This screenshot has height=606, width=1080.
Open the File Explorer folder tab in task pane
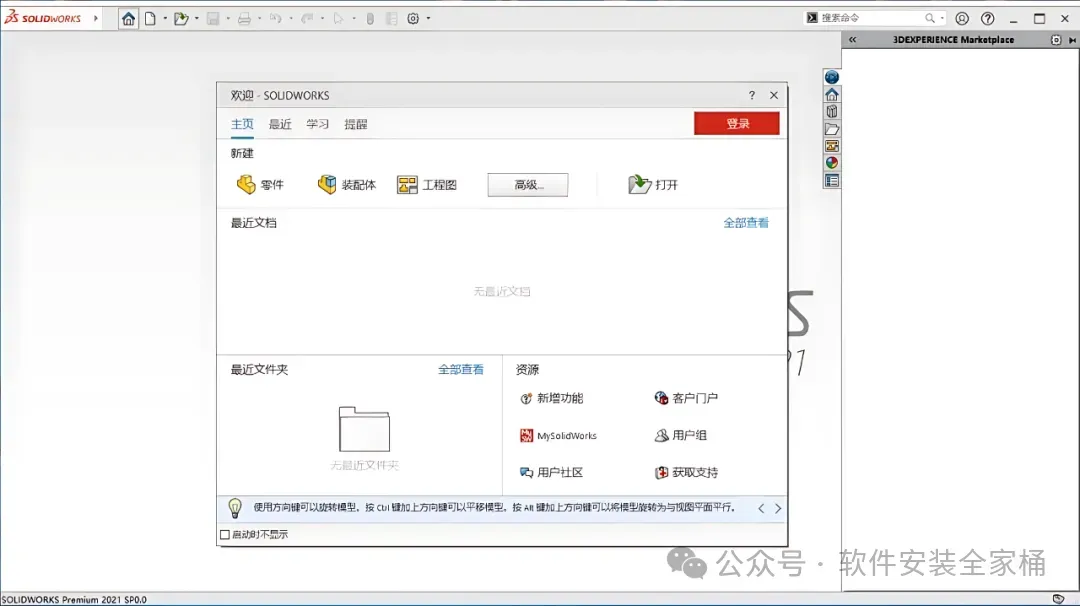[831, 129]
